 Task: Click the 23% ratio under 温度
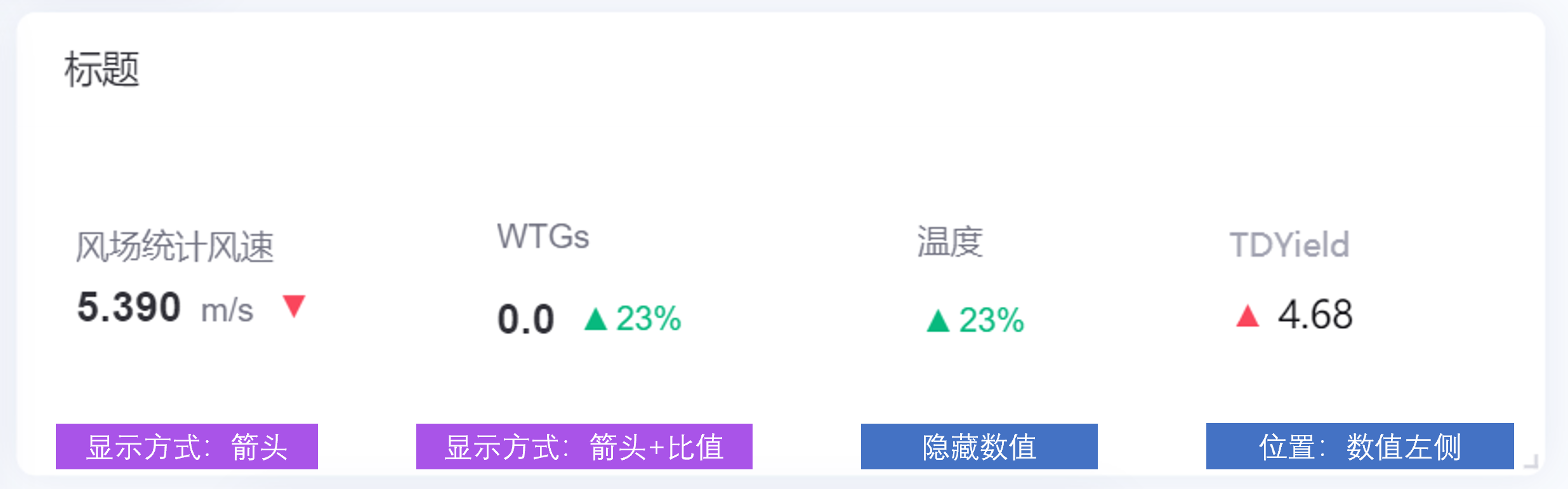click(x=991, y=320)
